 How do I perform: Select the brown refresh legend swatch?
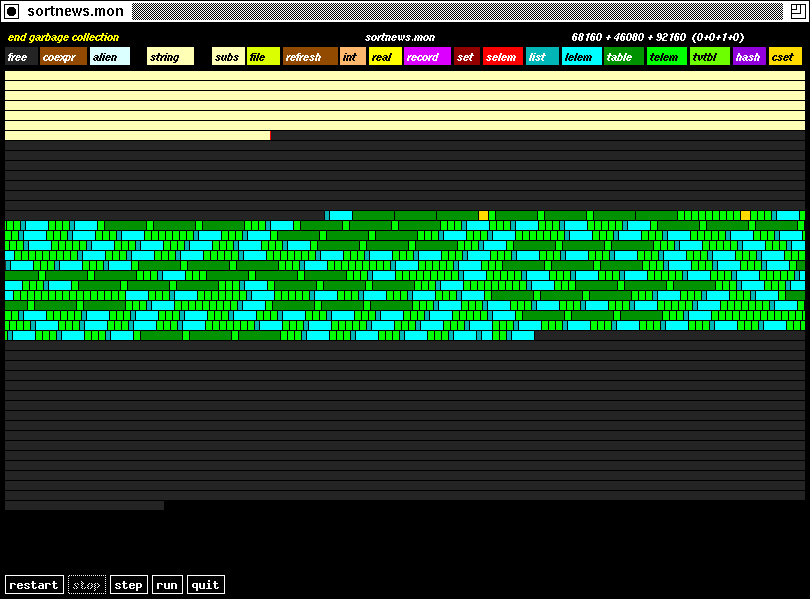click(310, 57)
